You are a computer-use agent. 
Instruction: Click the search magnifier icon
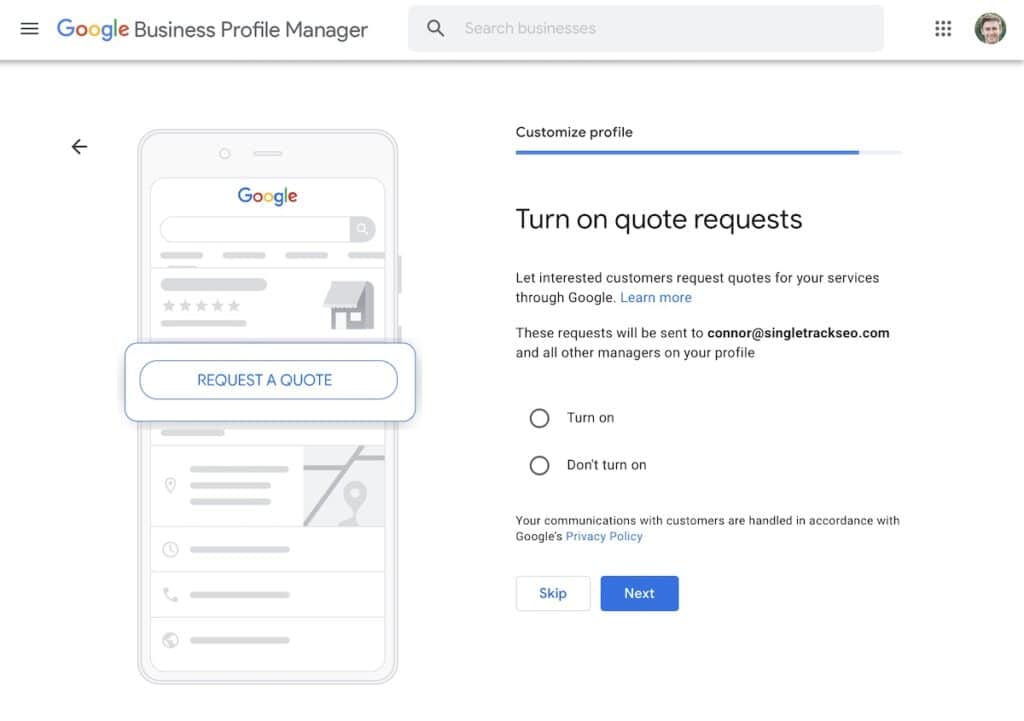(x=435, y=29)
